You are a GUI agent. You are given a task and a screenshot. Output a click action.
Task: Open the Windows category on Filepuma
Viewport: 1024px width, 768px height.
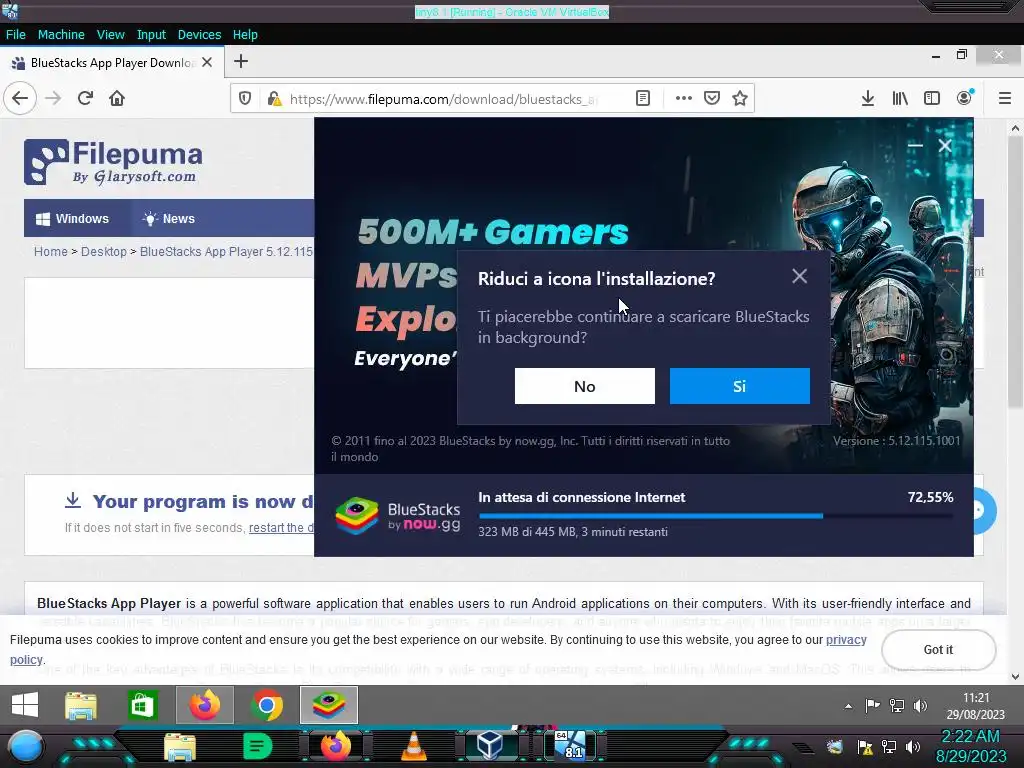click(x=72, y=219)
